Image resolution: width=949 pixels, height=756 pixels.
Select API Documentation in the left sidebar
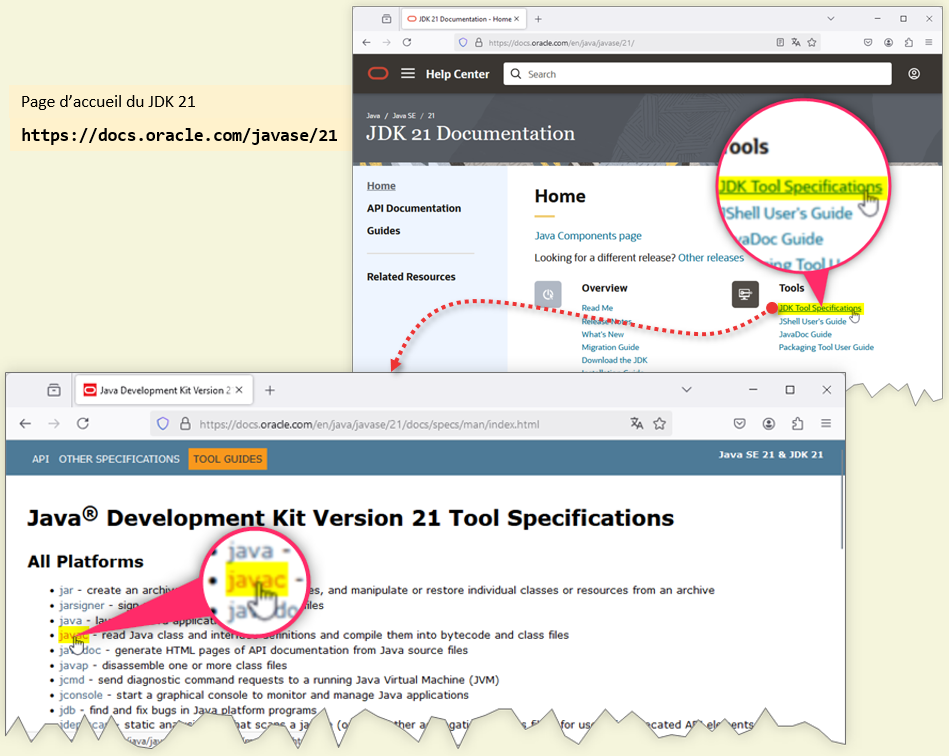[x=414, y=208]
